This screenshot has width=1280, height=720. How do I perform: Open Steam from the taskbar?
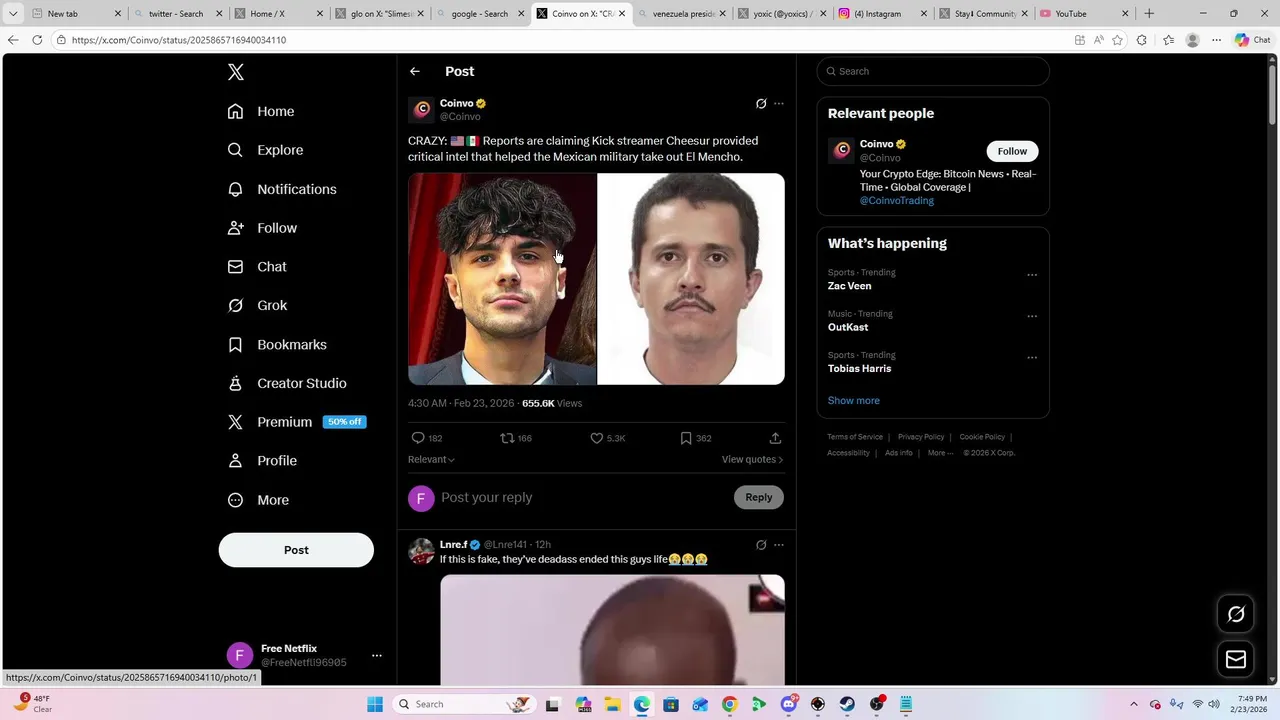point(847,704)
